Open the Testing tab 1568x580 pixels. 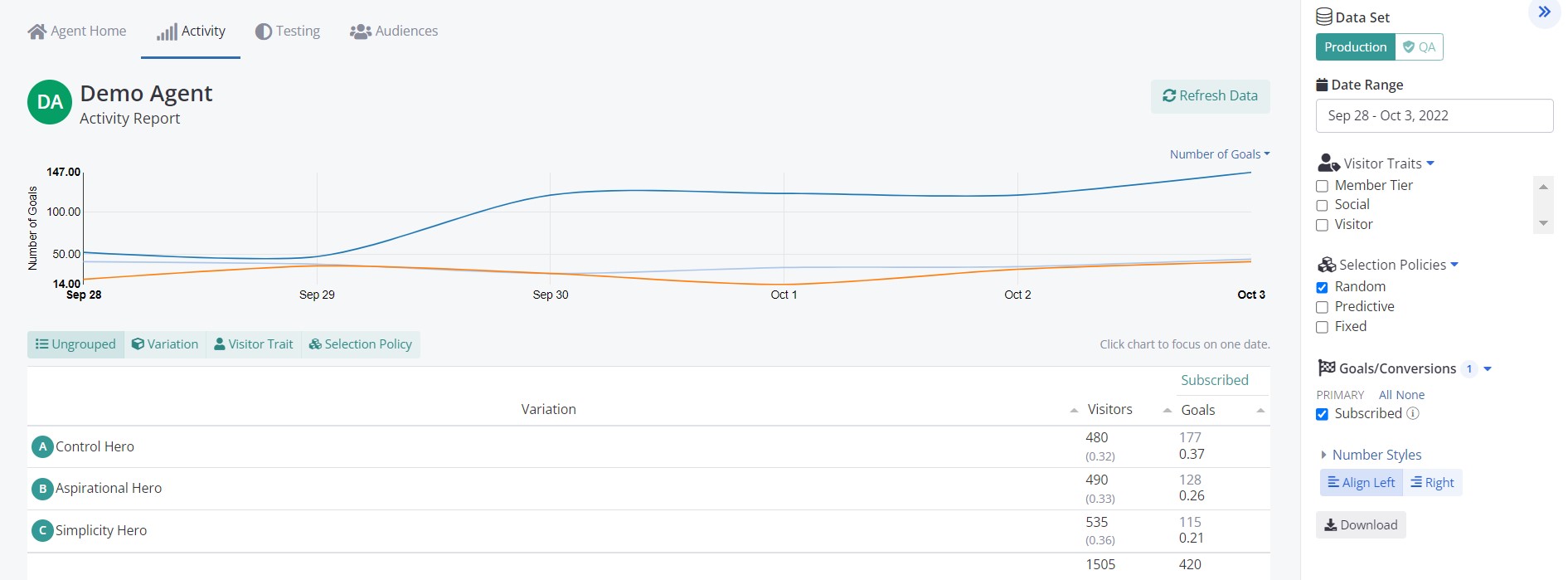pyautogui.click(x=287, y=32)
